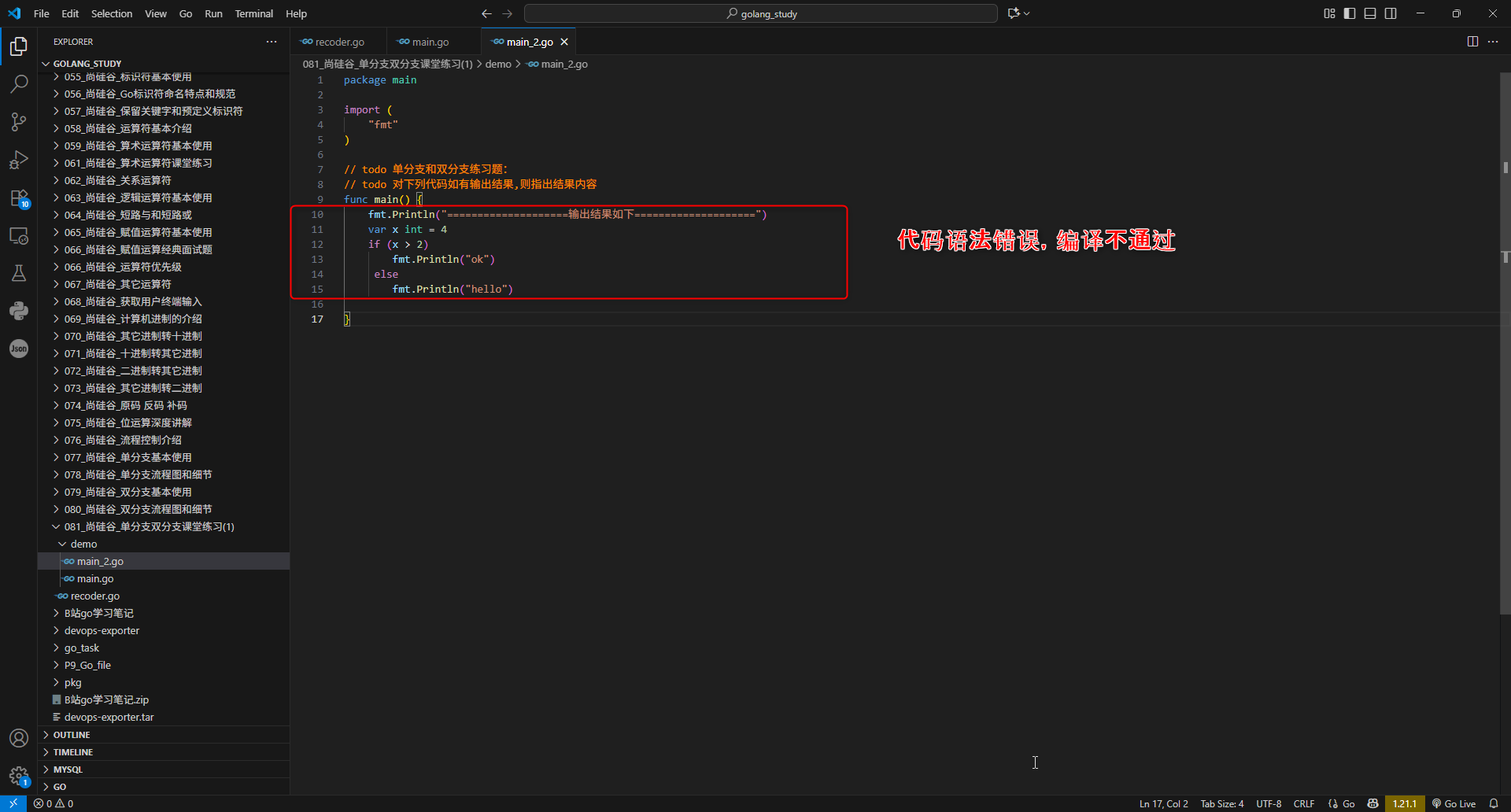Screen dimensions: 1511x812
Task: Open the Json activity bar icon
Action: (x=19, y=349)
